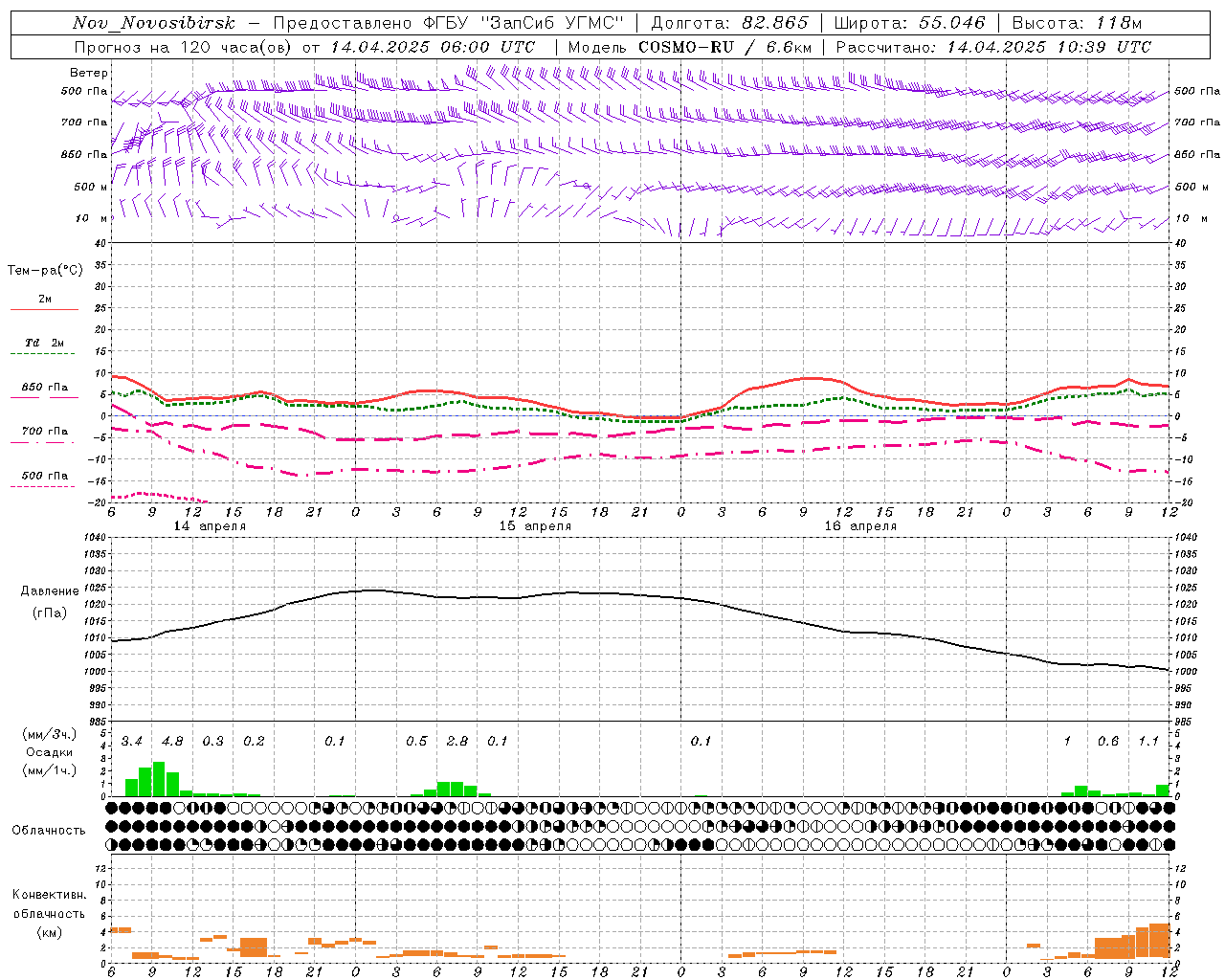Click the 500 м wind level label on left

pyautogui.click(x=91, y=187)
